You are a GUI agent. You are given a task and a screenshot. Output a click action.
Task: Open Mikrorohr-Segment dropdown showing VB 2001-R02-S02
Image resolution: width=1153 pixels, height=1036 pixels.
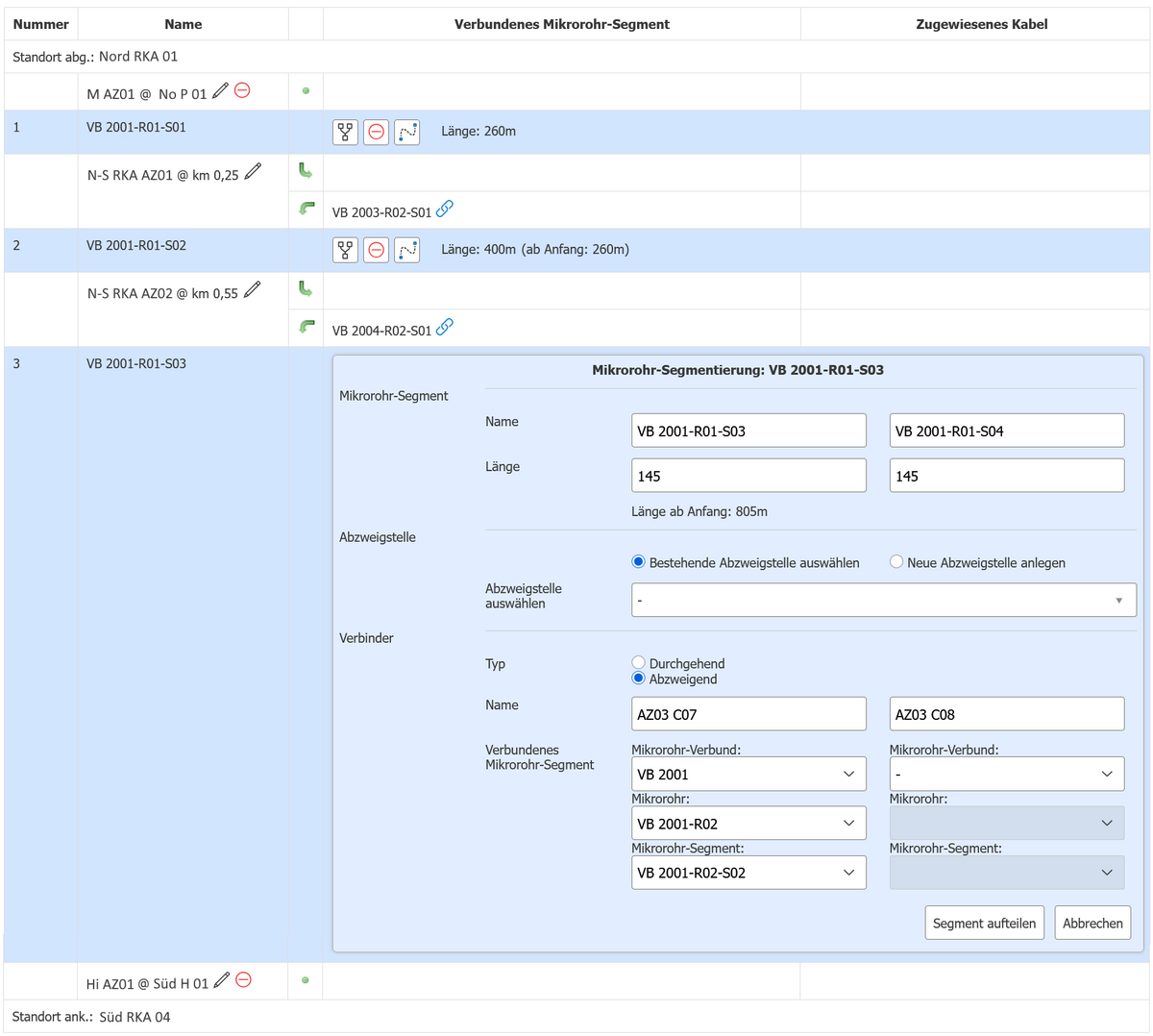pos(748,873)
